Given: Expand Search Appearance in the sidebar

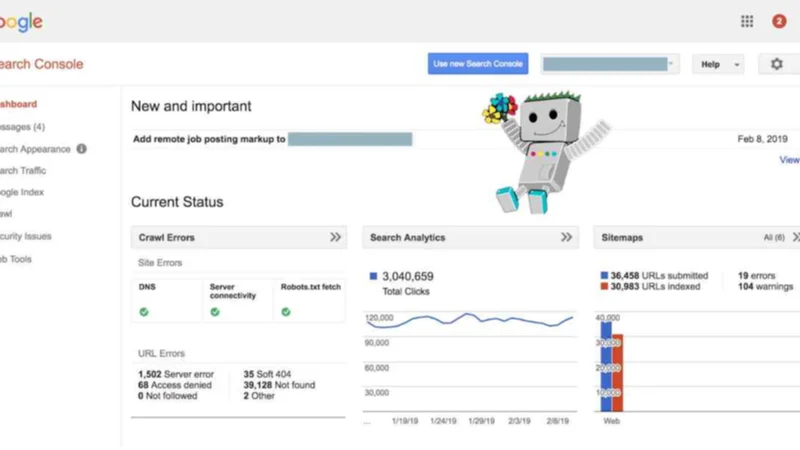Looking at the screenshot, I should [35, 149].
